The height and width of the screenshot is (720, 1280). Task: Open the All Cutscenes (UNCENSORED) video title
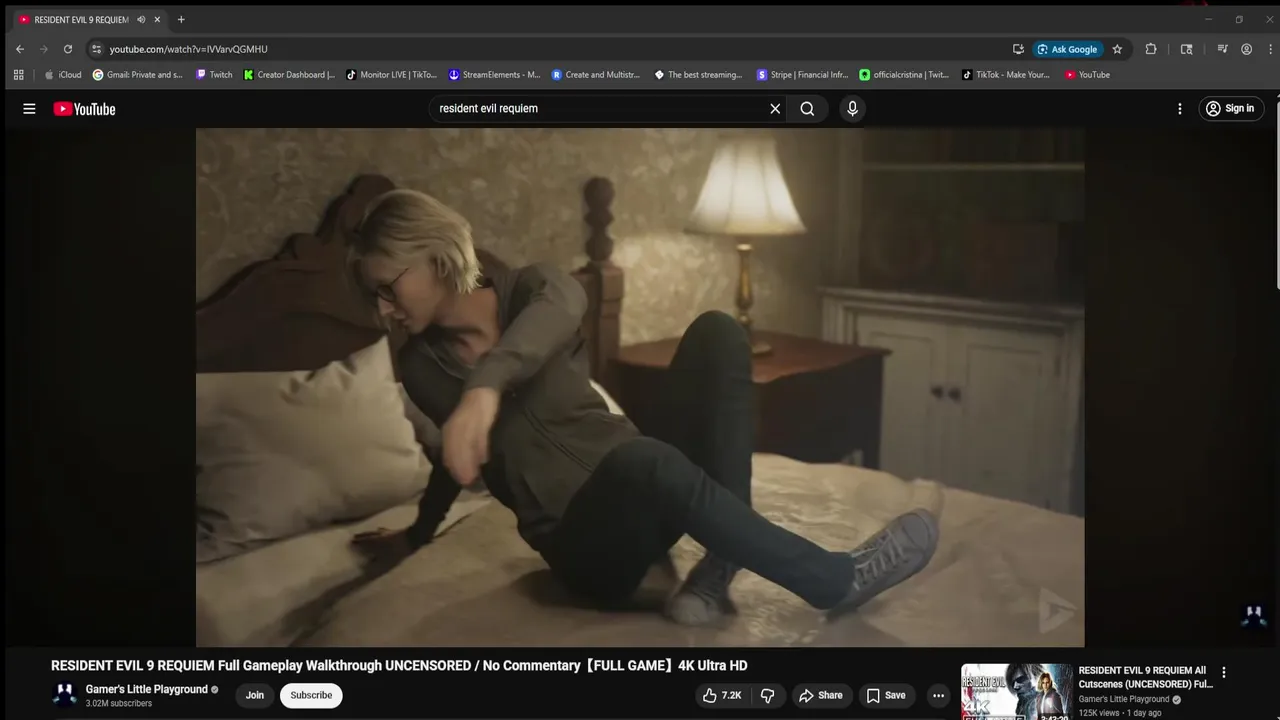[1146, 677]
